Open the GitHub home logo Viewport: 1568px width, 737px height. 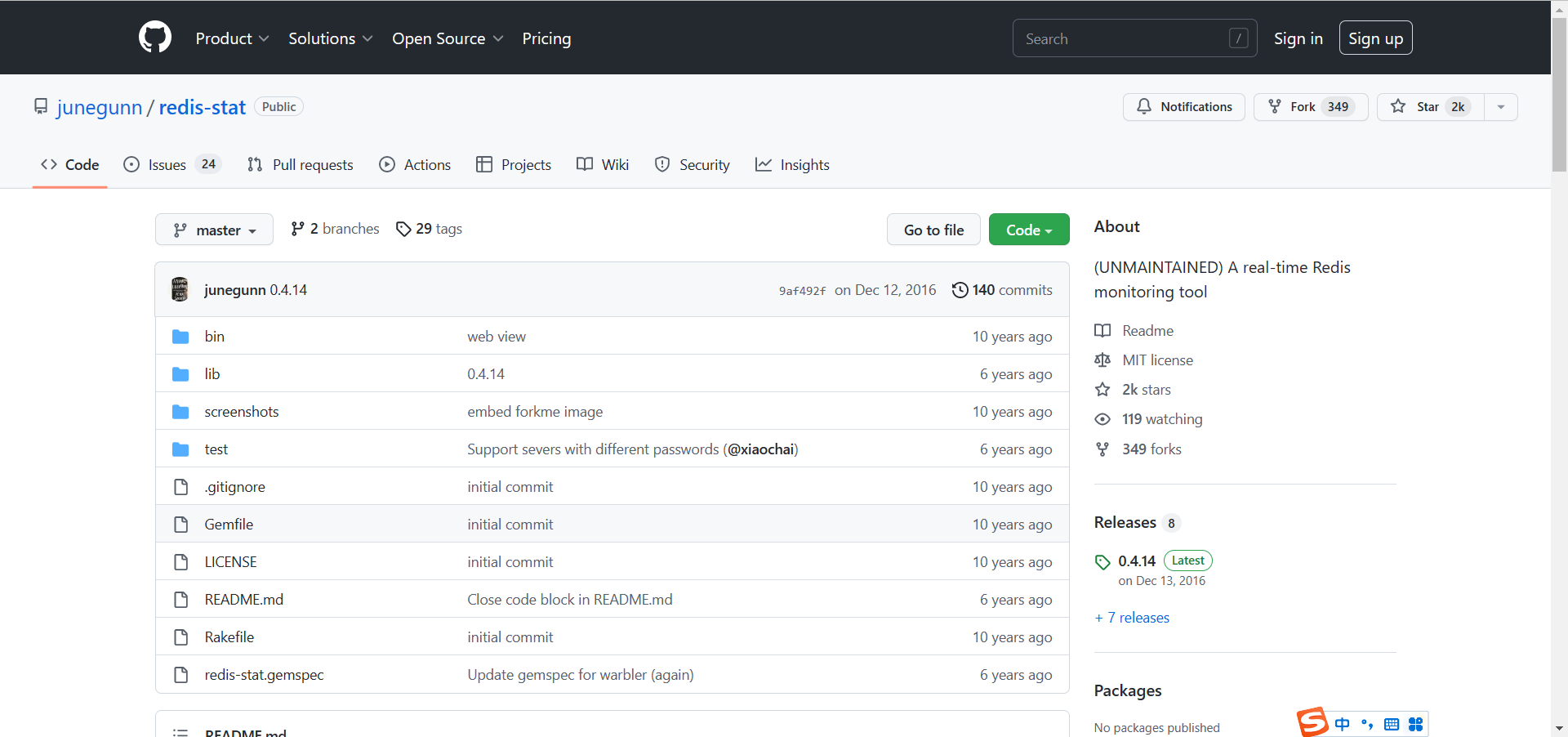point(155,38)
